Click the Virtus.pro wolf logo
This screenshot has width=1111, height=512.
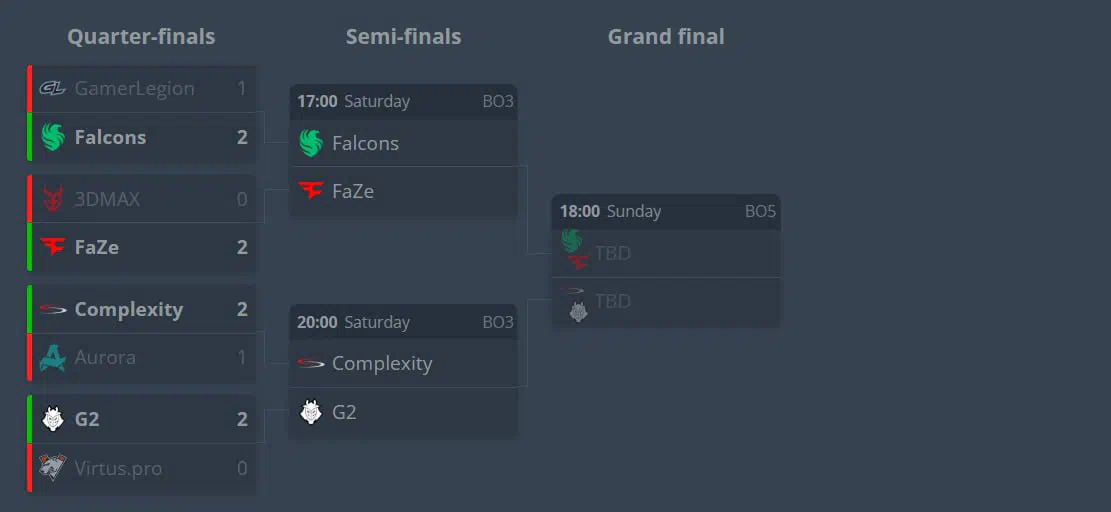(x=52, y=467)
